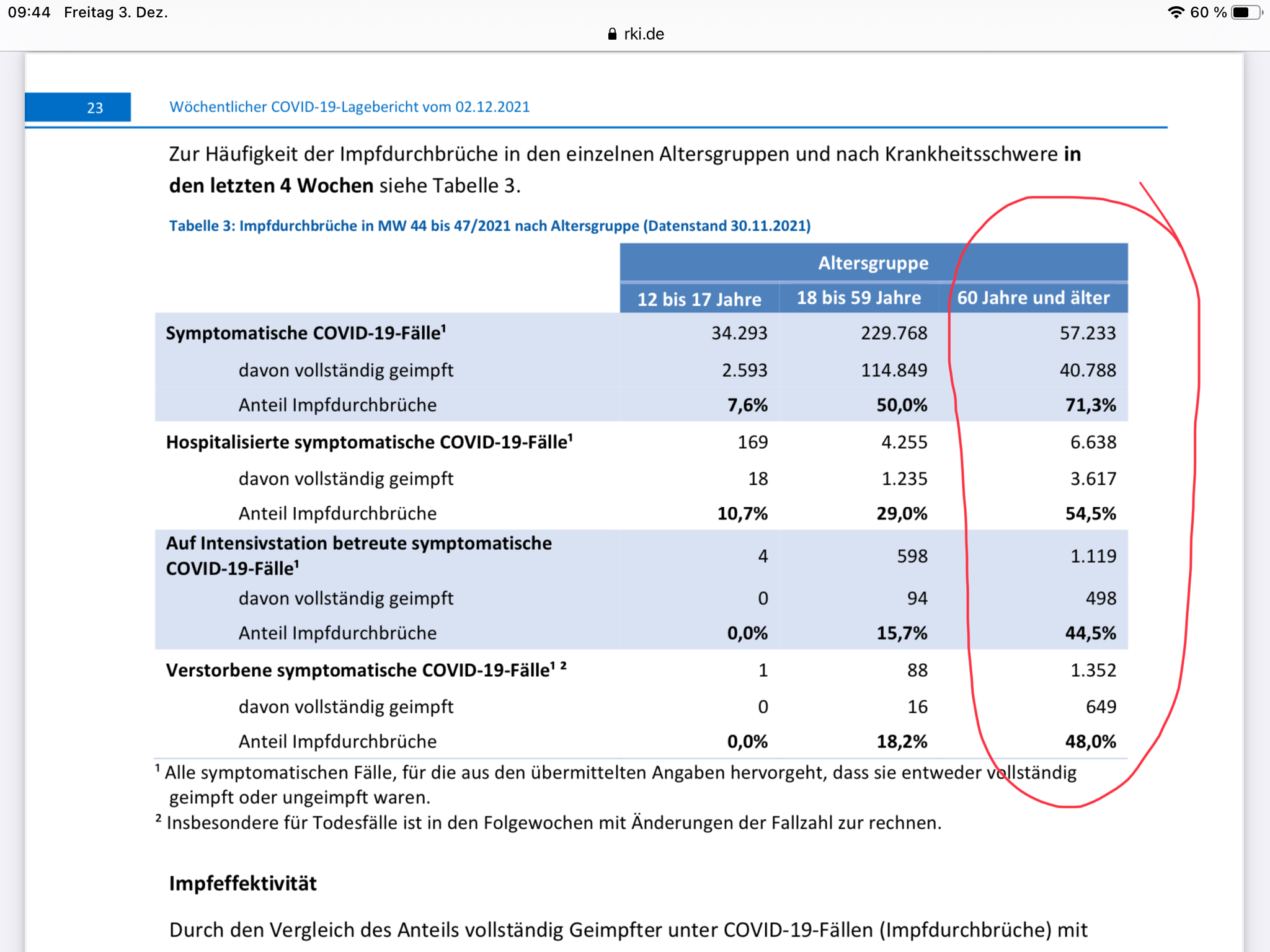1270x952 pixels.
Task: Tap the Tabelle 3 caption title
Action: (x=489, y=226)
